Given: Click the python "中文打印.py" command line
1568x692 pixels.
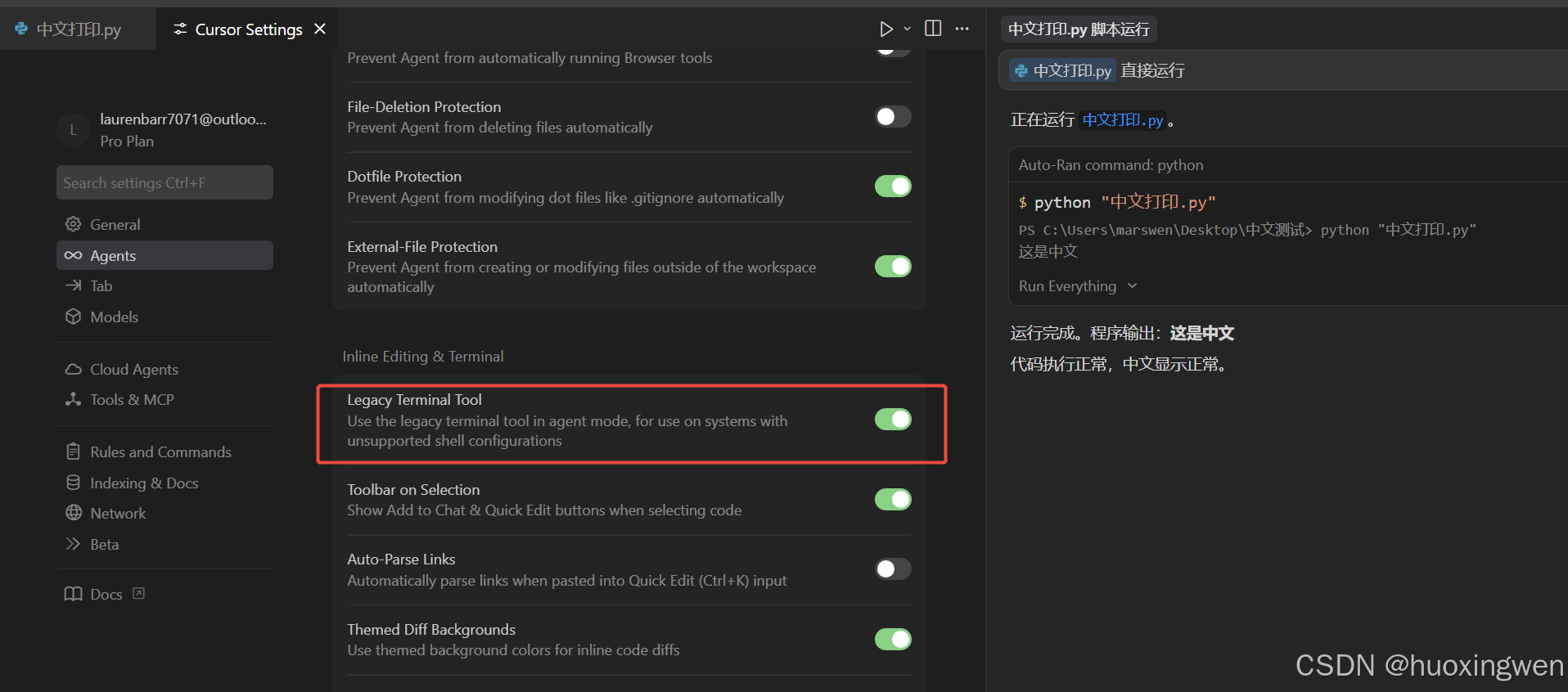Looking at the screenshot, I should point(1117,202).
